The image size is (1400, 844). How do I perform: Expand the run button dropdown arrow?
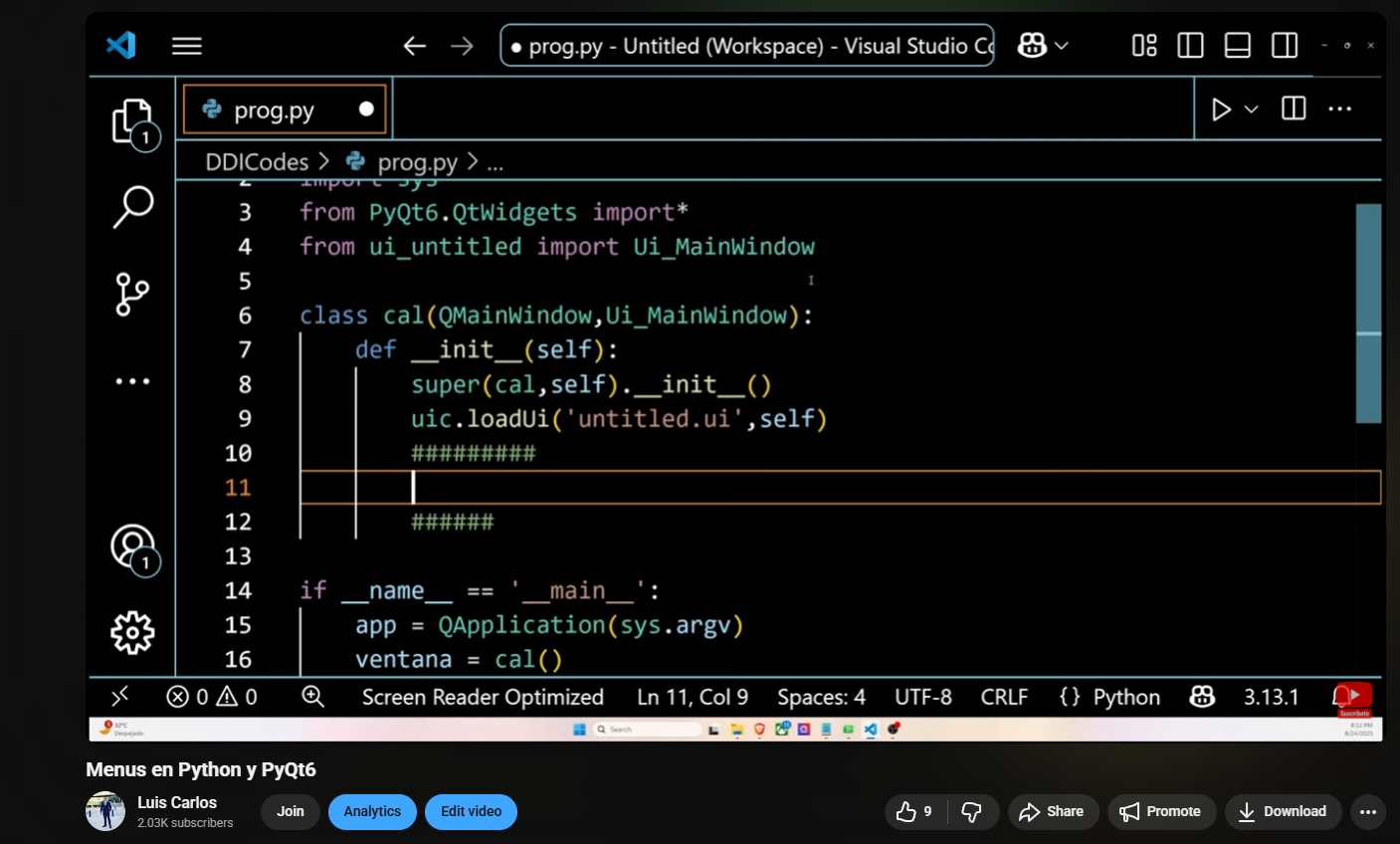pos(1252,109)
